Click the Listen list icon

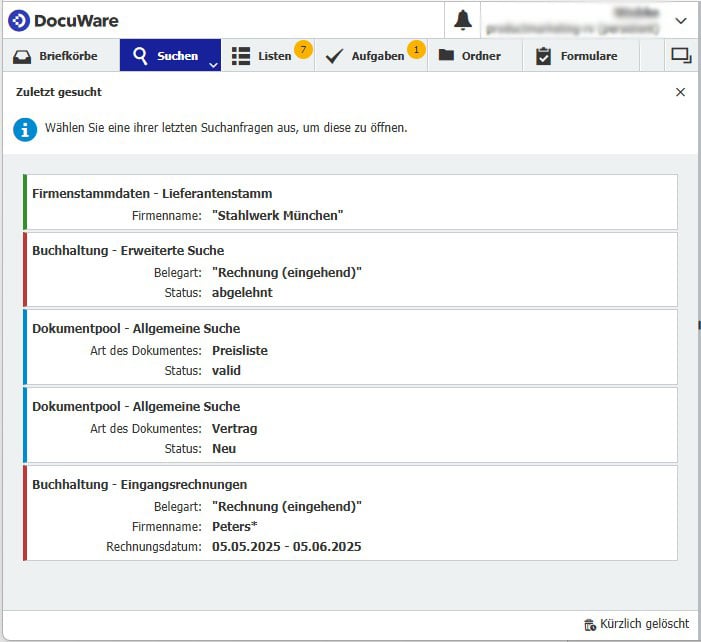pos(241,56)
